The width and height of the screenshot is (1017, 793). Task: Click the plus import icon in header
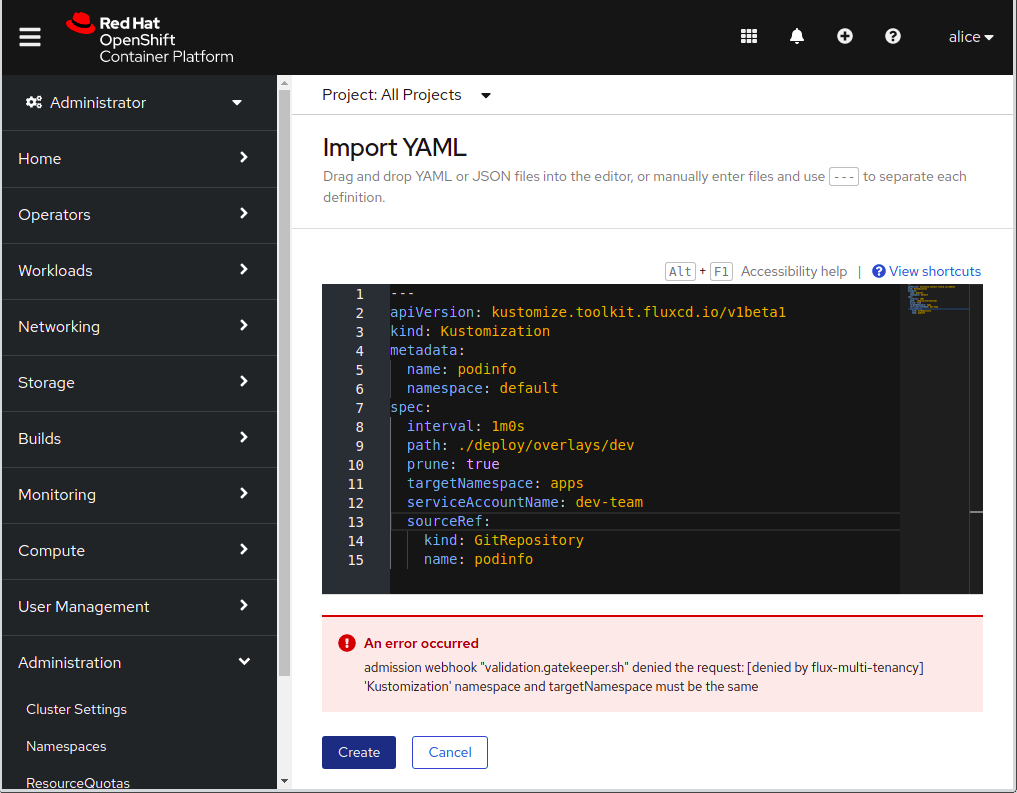tap(844, 36)
